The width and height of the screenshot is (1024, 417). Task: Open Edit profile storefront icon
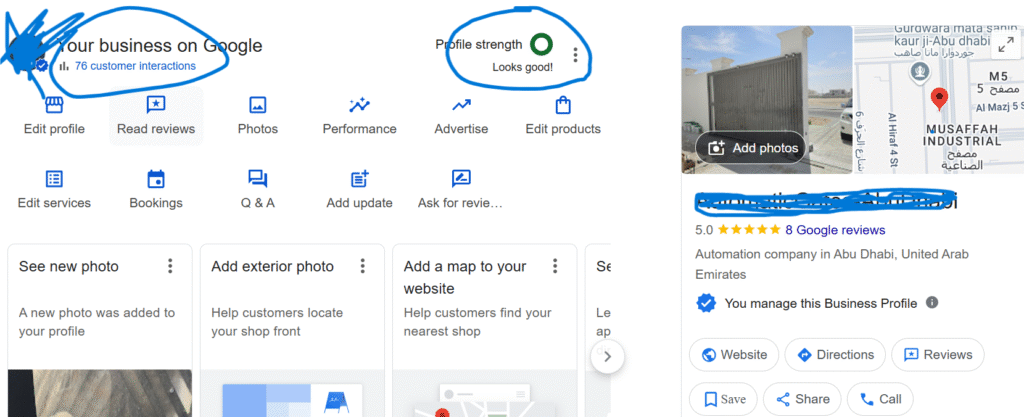point(54,105)
